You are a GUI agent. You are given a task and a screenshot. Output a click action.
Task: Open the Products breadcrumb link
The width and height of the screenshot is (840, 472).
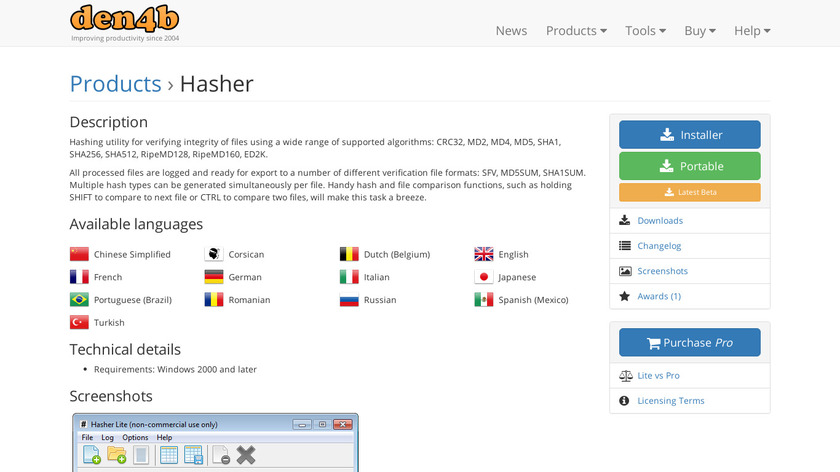pyautogui.click(x=115, y=84)
